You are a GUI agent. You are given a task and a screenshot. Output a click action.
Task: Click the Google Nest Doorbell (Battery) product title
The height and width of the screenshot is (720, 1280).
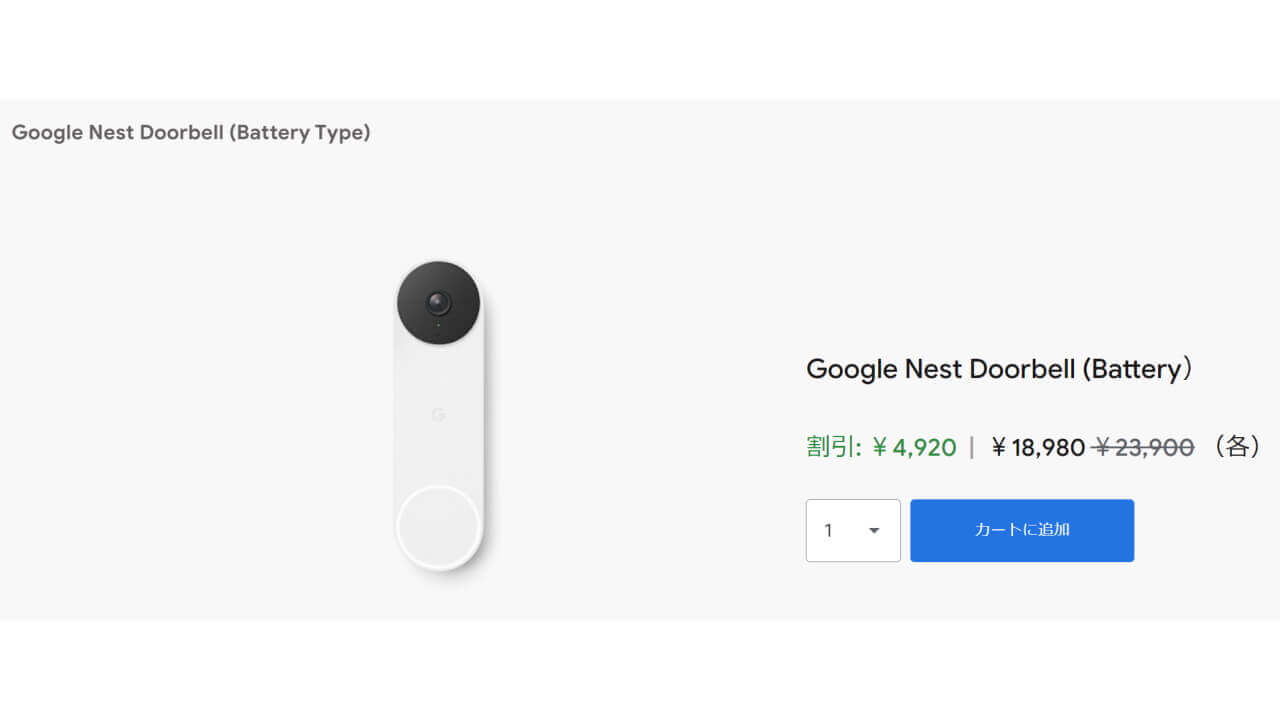(999, 369)
